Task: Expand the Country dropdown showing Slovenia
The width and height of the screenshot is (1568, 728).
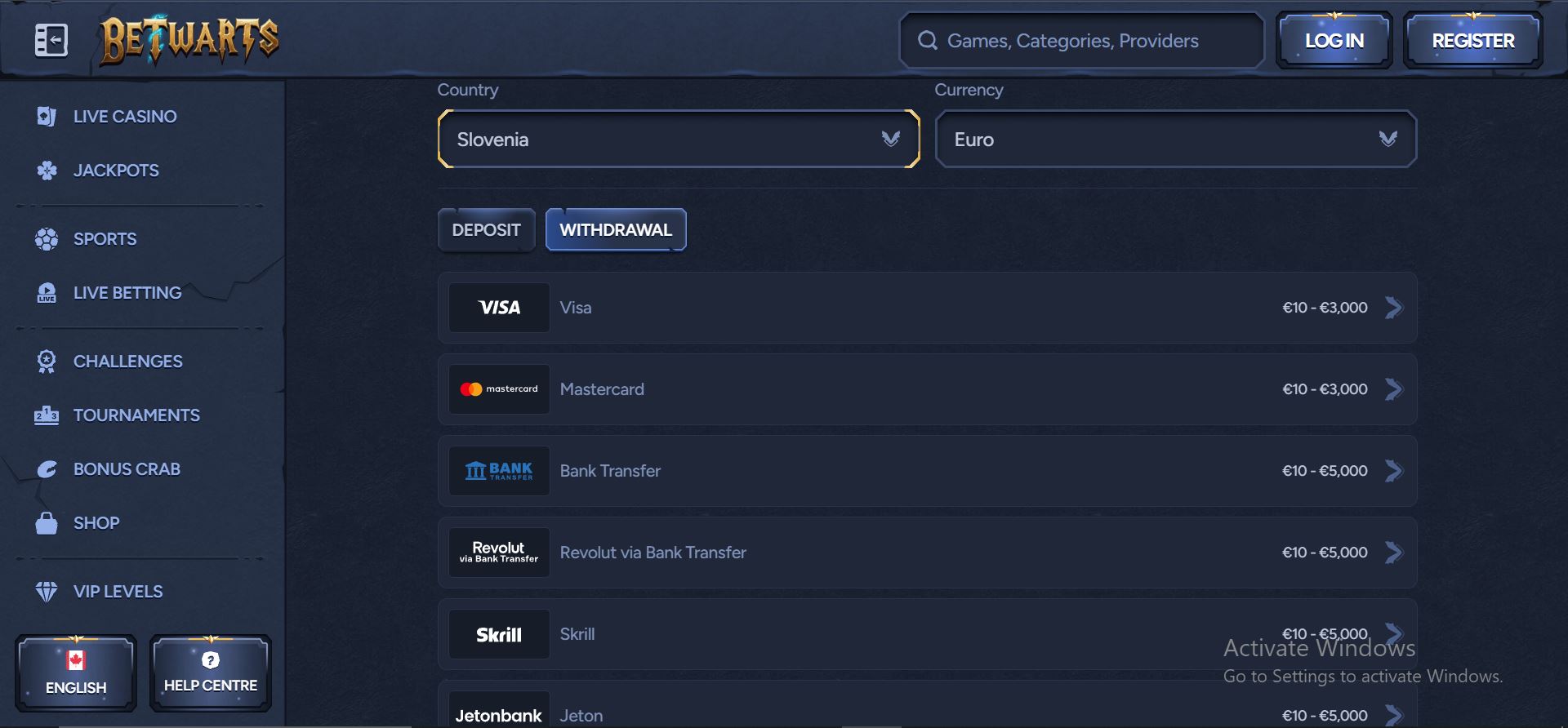Action: coord(678,140)
